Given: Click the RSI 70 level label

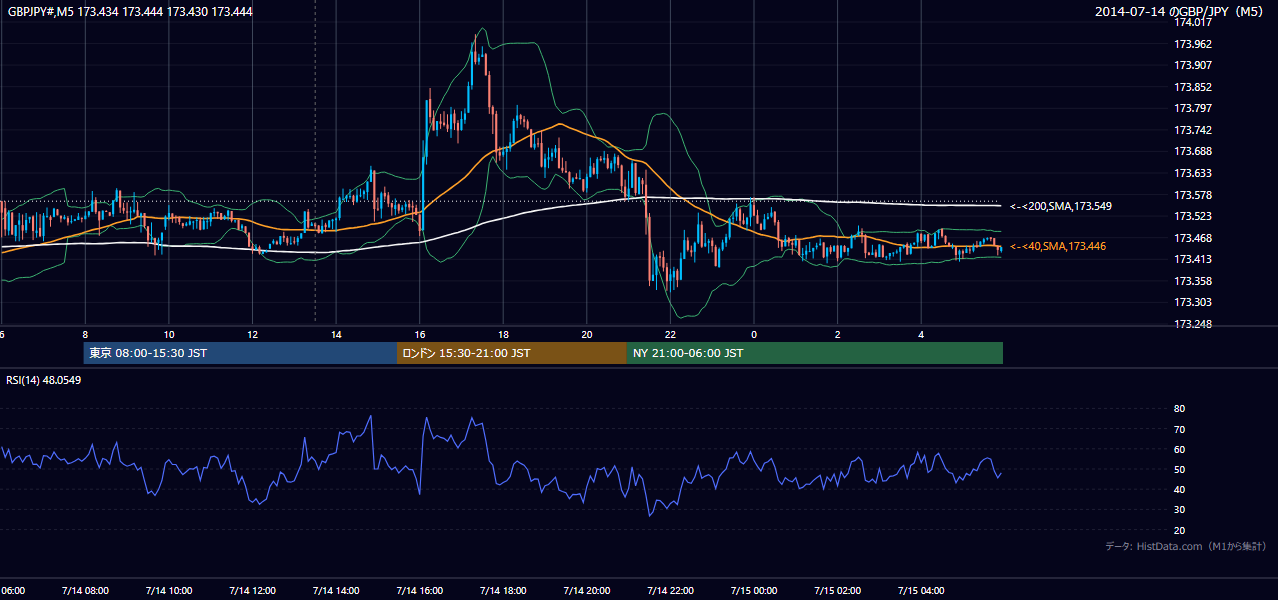Looking at the screenshot, I should (1179, 430).
